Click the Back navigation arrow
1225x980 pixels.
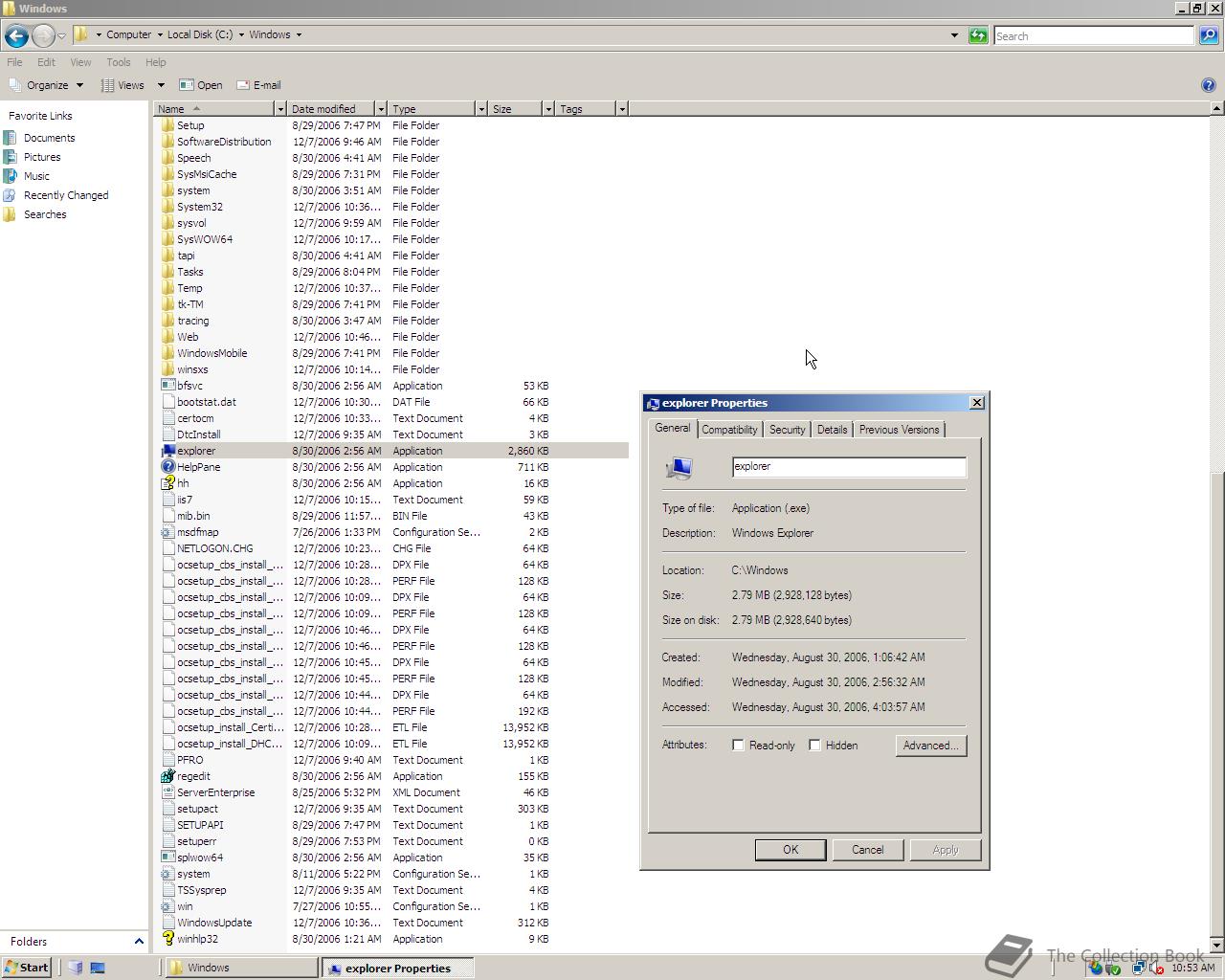(16, 35)
